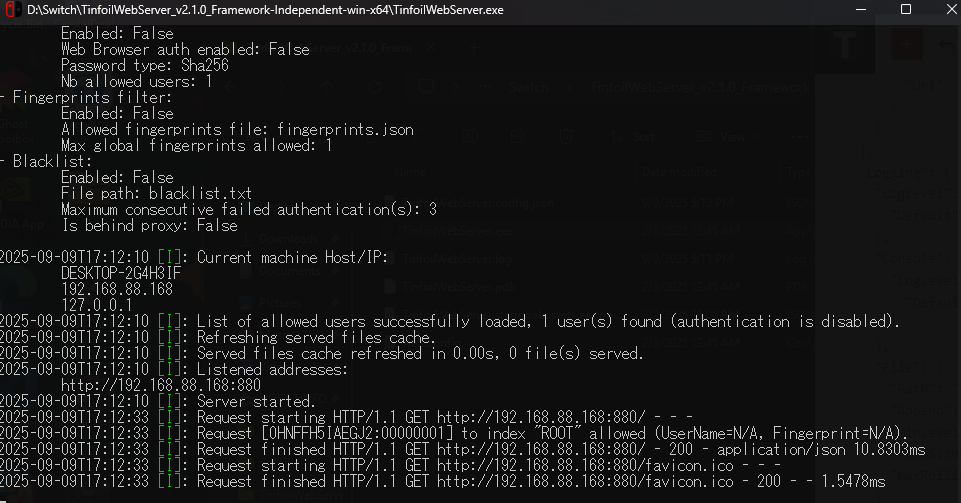The height and width of the screenshot is (503, 961).
Task: Click the blacklist.txt file path
Action: pos(200,193)
